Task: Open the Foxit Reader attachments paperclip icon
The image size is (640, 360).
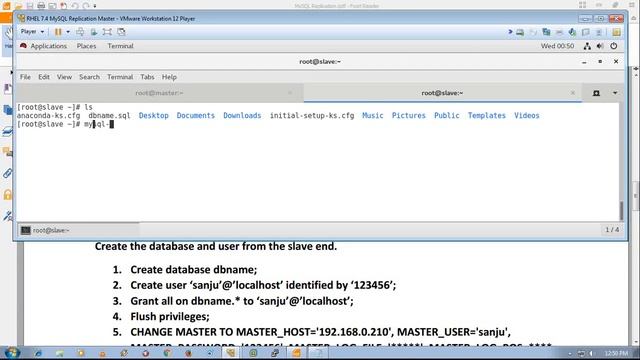Action: pos(7,173)
